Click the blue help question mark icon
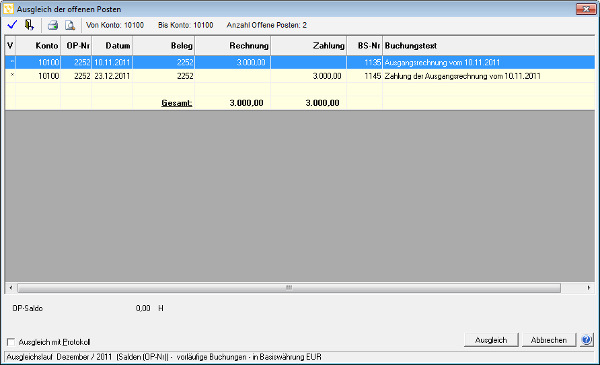 [587, 340]
